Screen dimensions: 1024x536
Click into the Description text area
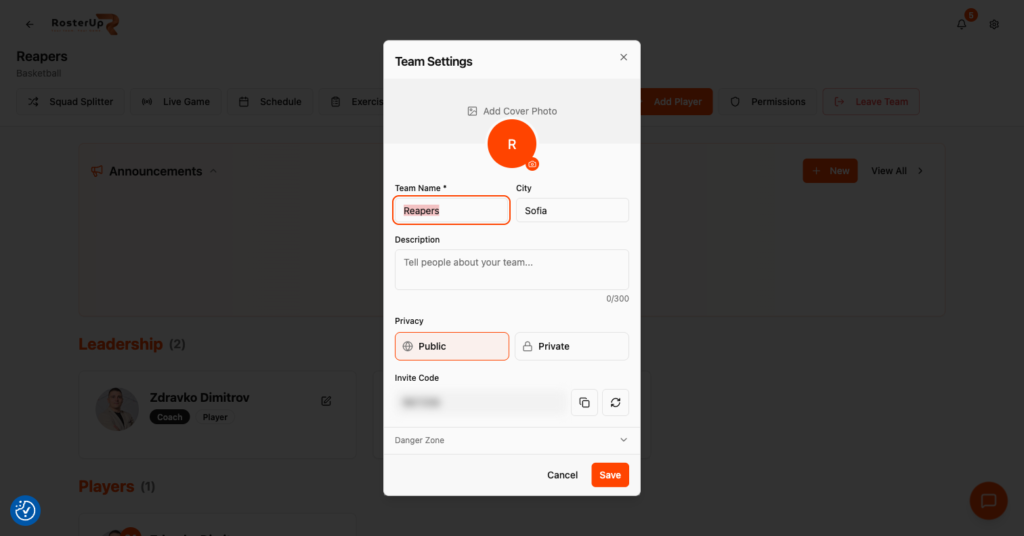(x=511, y=270)
